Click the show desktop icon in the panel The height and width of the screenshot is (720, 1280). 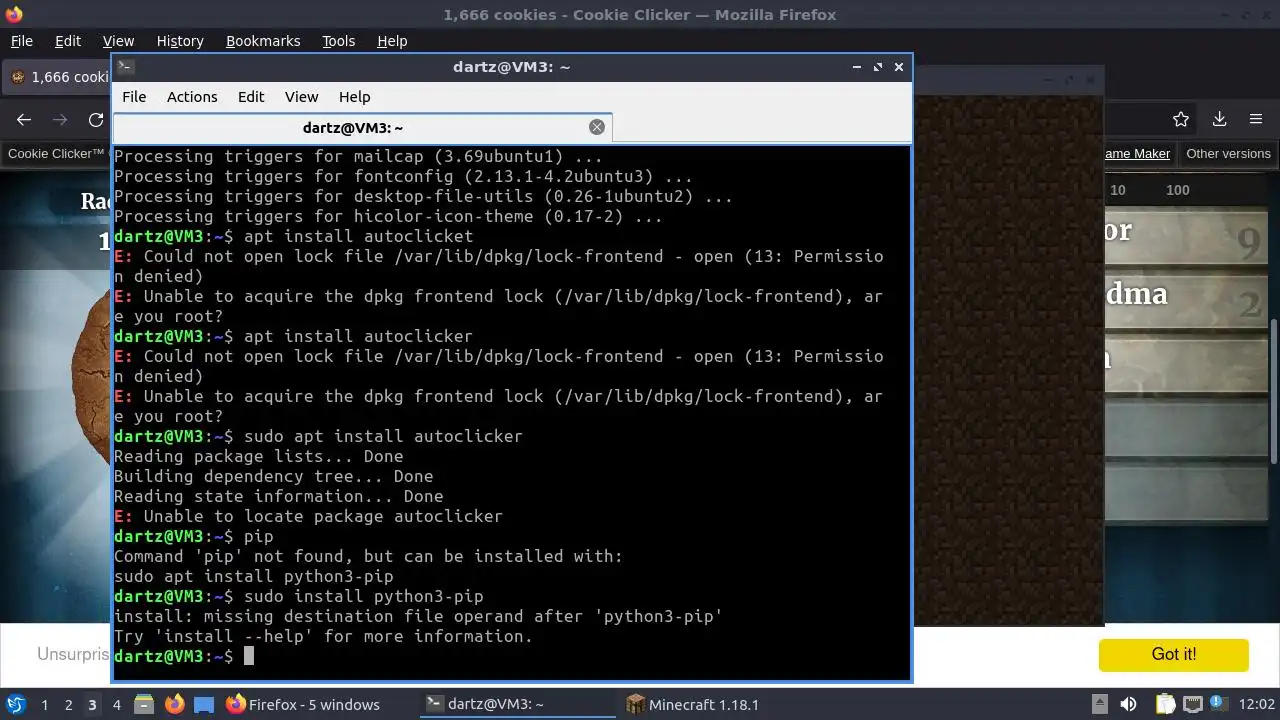[204, 704]
